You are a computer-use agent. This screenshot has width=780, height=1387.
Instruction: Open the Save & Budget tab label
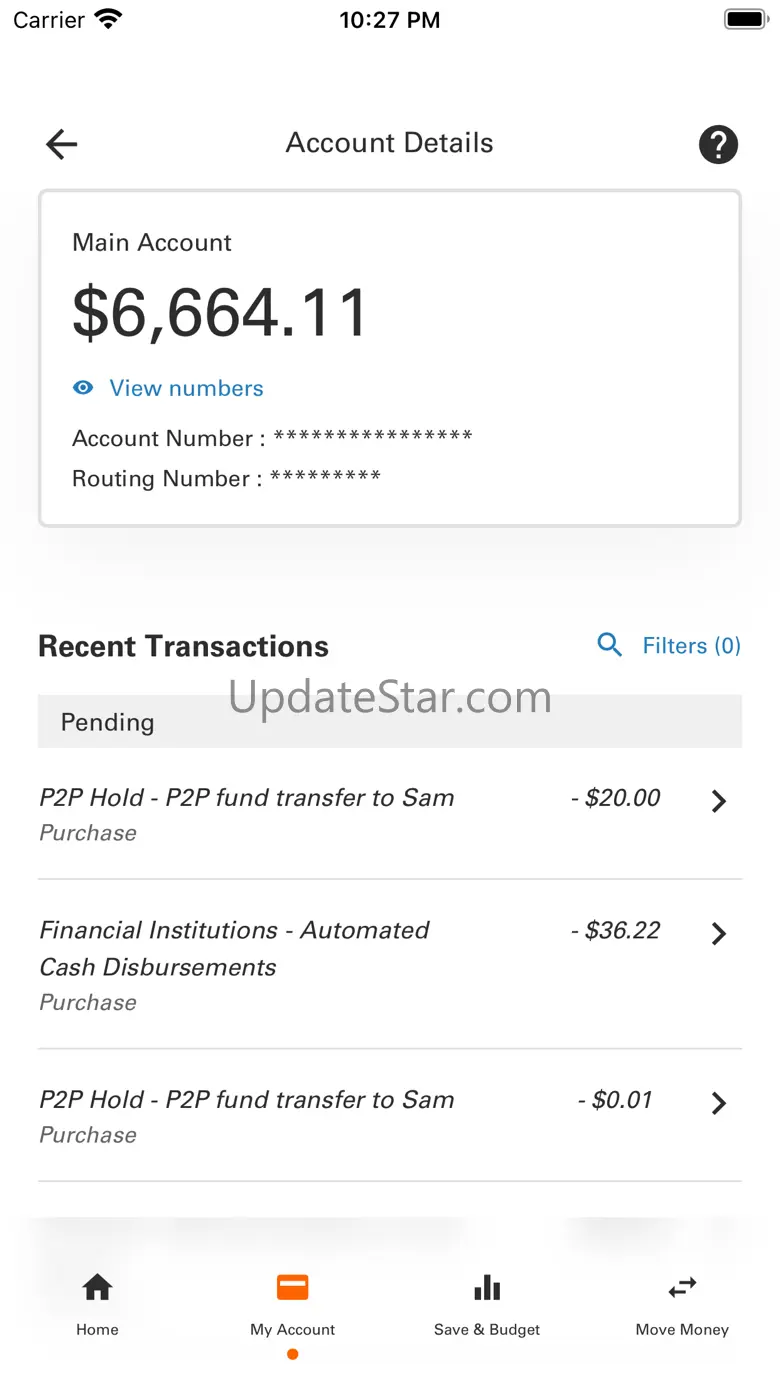click(487, 1330)
